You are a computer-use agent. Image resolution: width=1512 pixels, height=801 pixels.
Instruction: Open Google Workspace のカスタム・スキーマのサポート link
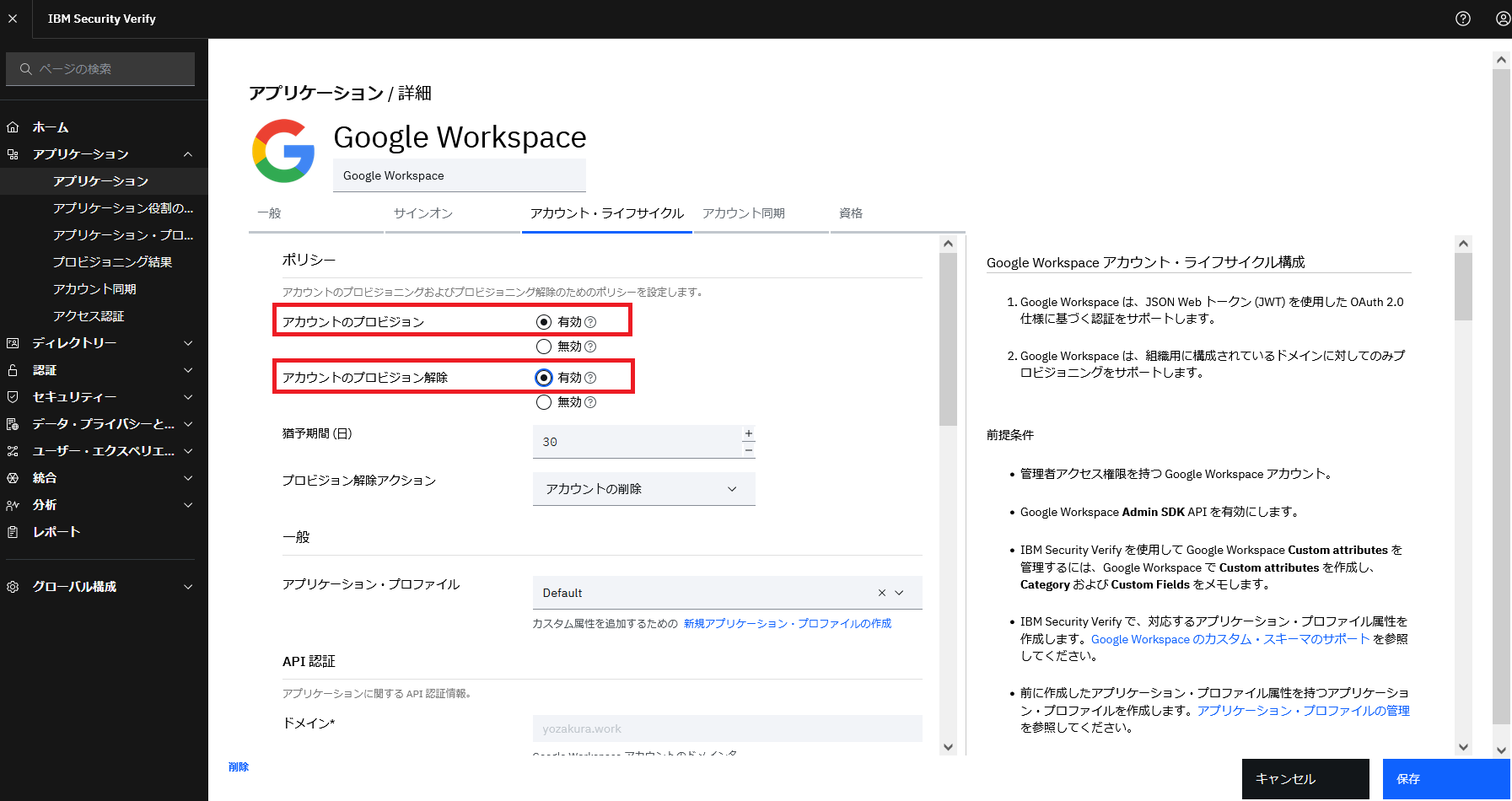click(x=1230, y=639)
